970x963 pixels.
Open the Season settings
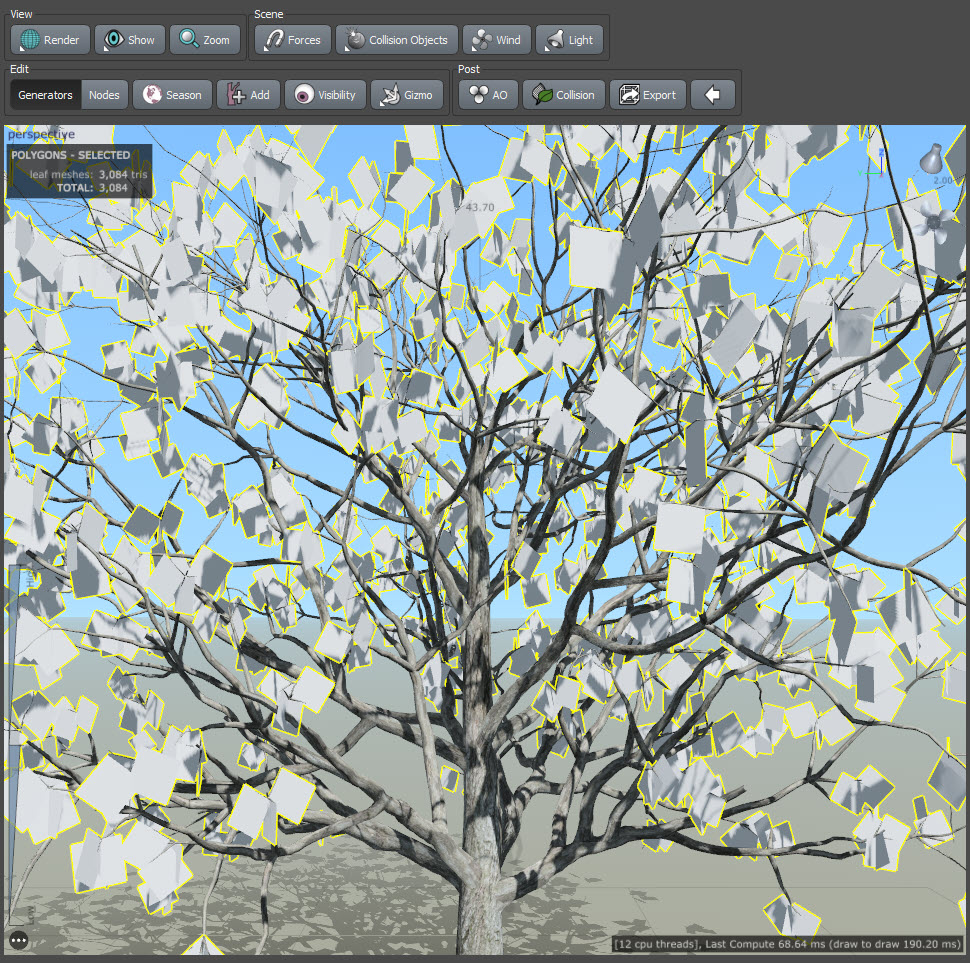(172, 95)
